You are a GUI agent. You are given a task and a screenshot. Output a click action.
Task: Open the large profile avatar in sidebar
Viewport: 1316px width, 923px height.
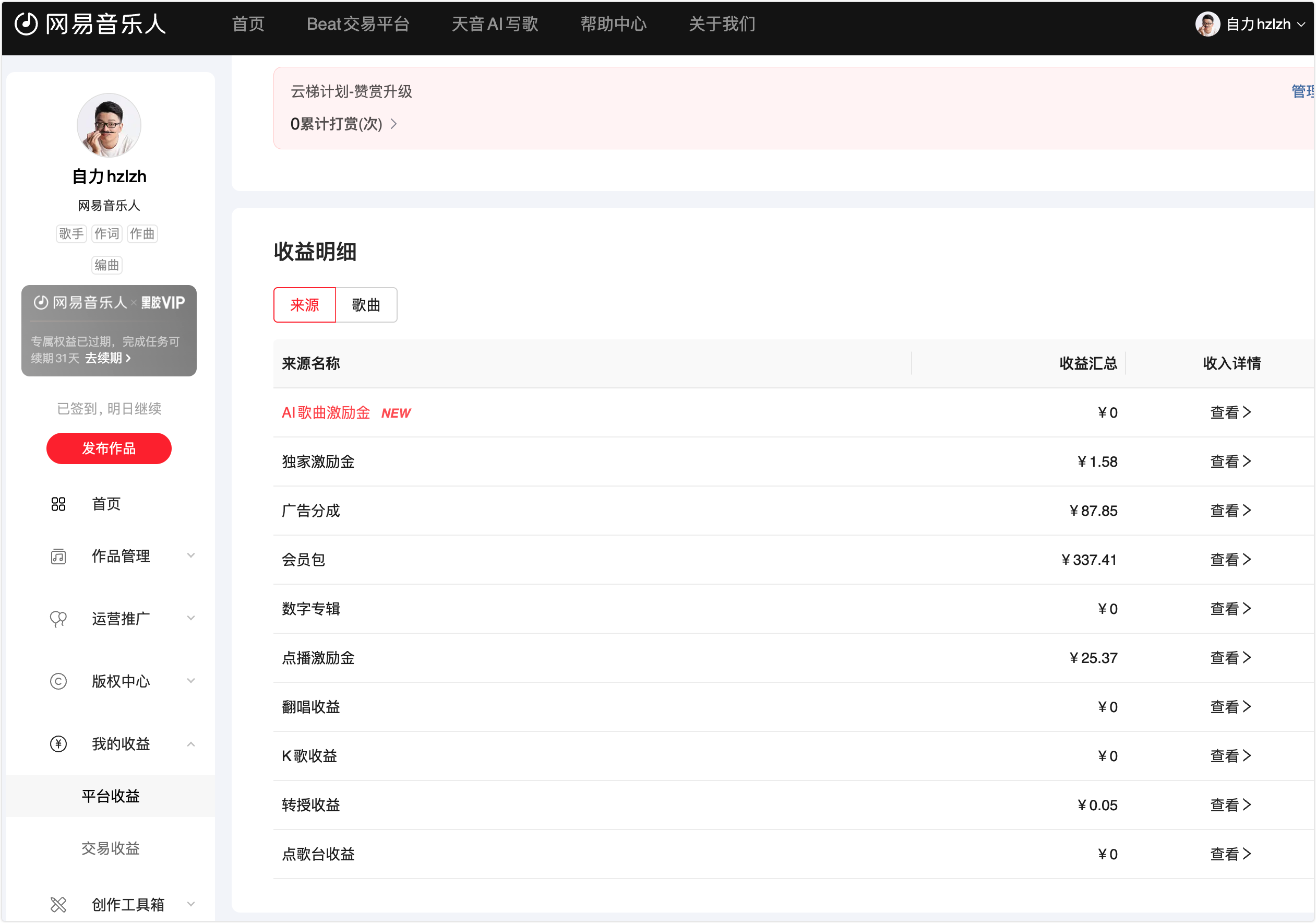point(109,125)
